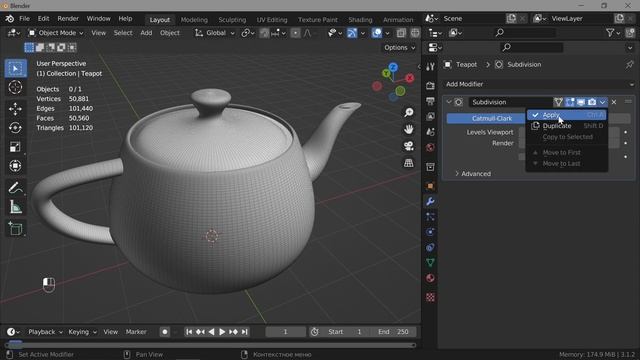640x360 pixels.
Task: Select the Cursor tool
Action: tap(16, 87)
